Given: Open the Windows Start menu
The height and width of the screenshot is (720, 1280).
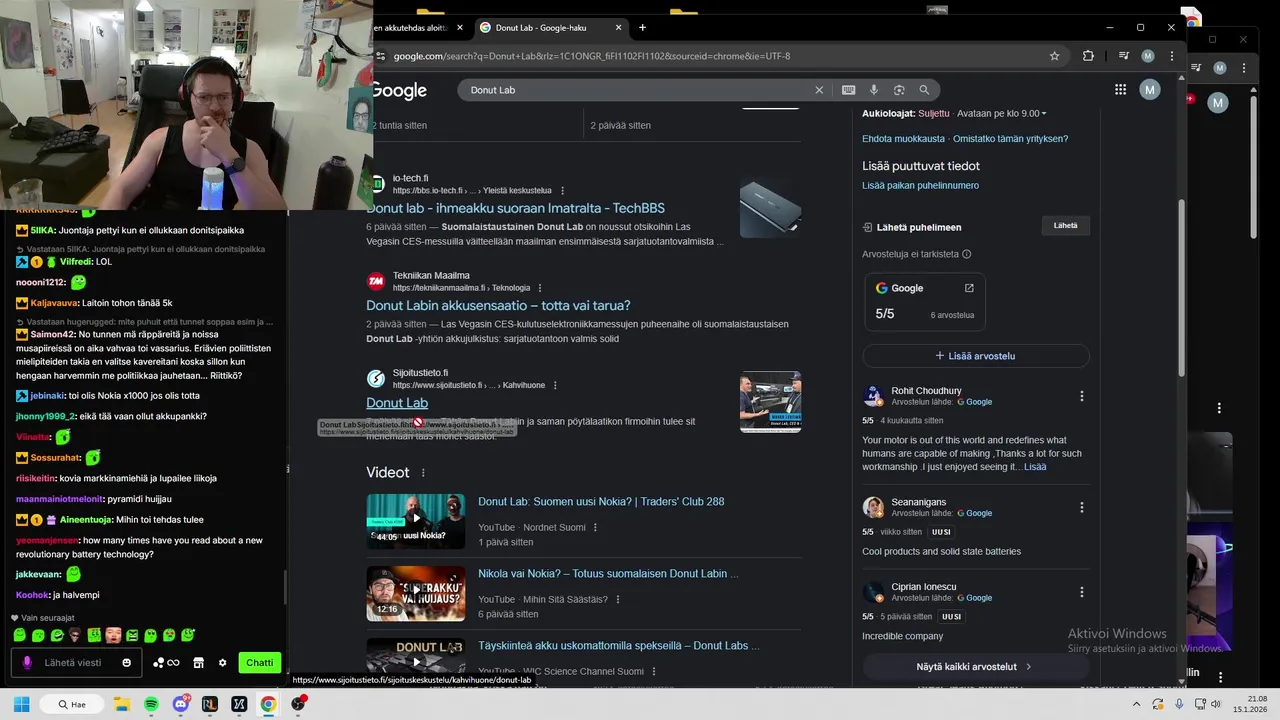Looking at the screenshot, I should [21, 704].
